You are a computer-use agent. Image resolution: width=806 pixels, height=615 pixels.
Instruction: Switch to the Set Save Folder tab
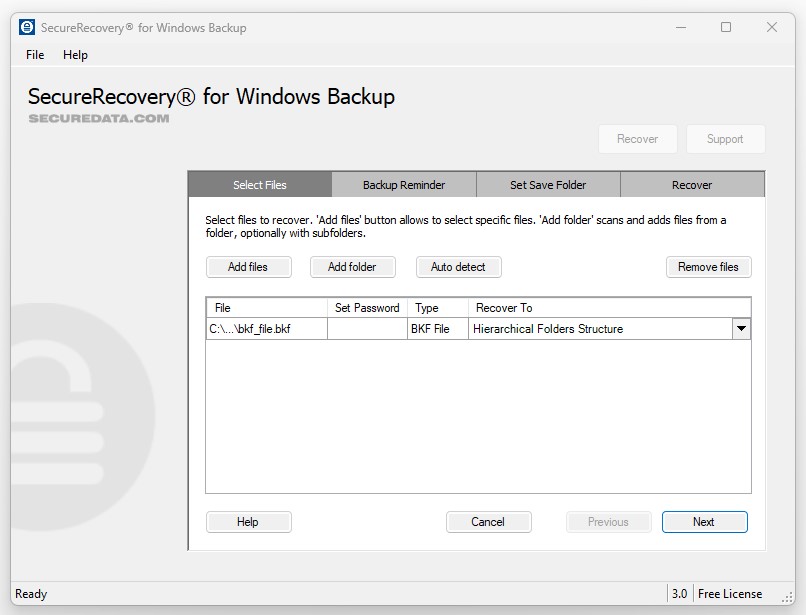click(x=548, y=185)
